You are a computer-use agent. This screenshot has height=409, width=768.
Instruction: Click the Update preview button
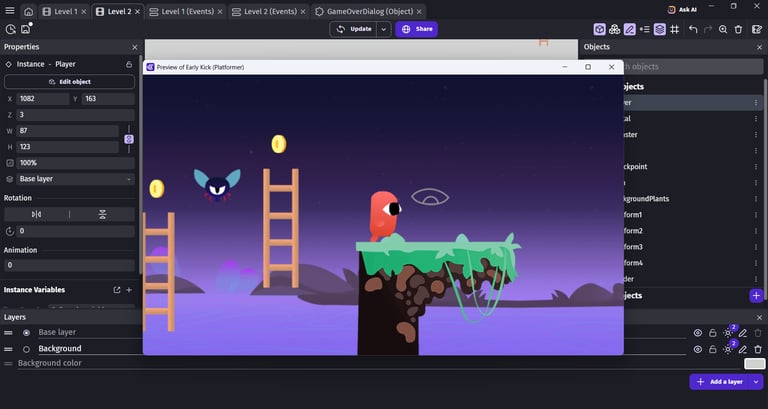354,29
